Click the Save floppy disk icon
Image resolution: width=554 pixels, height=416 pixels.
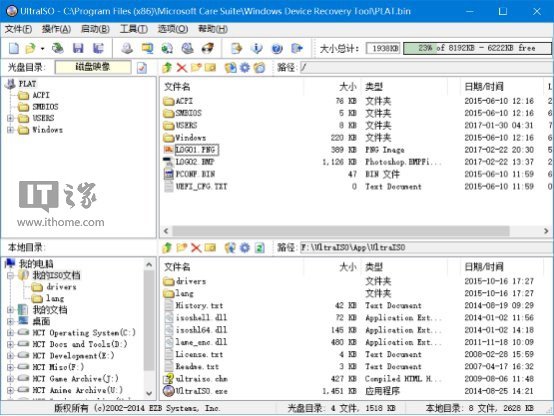(78, 48)
